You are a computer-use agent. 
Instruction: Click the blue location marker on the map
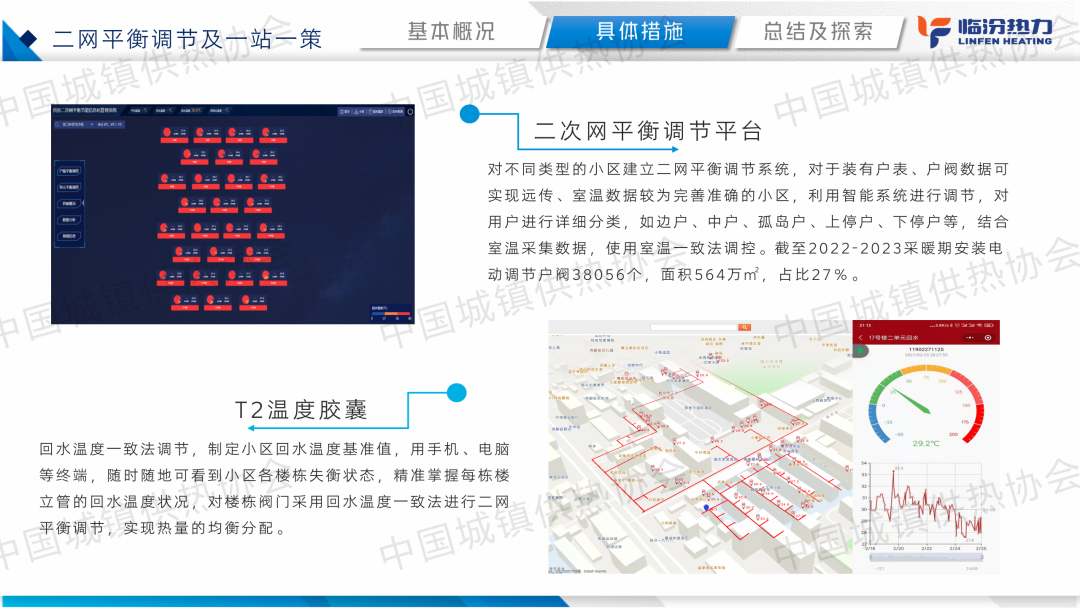click(x=706, y=508)
